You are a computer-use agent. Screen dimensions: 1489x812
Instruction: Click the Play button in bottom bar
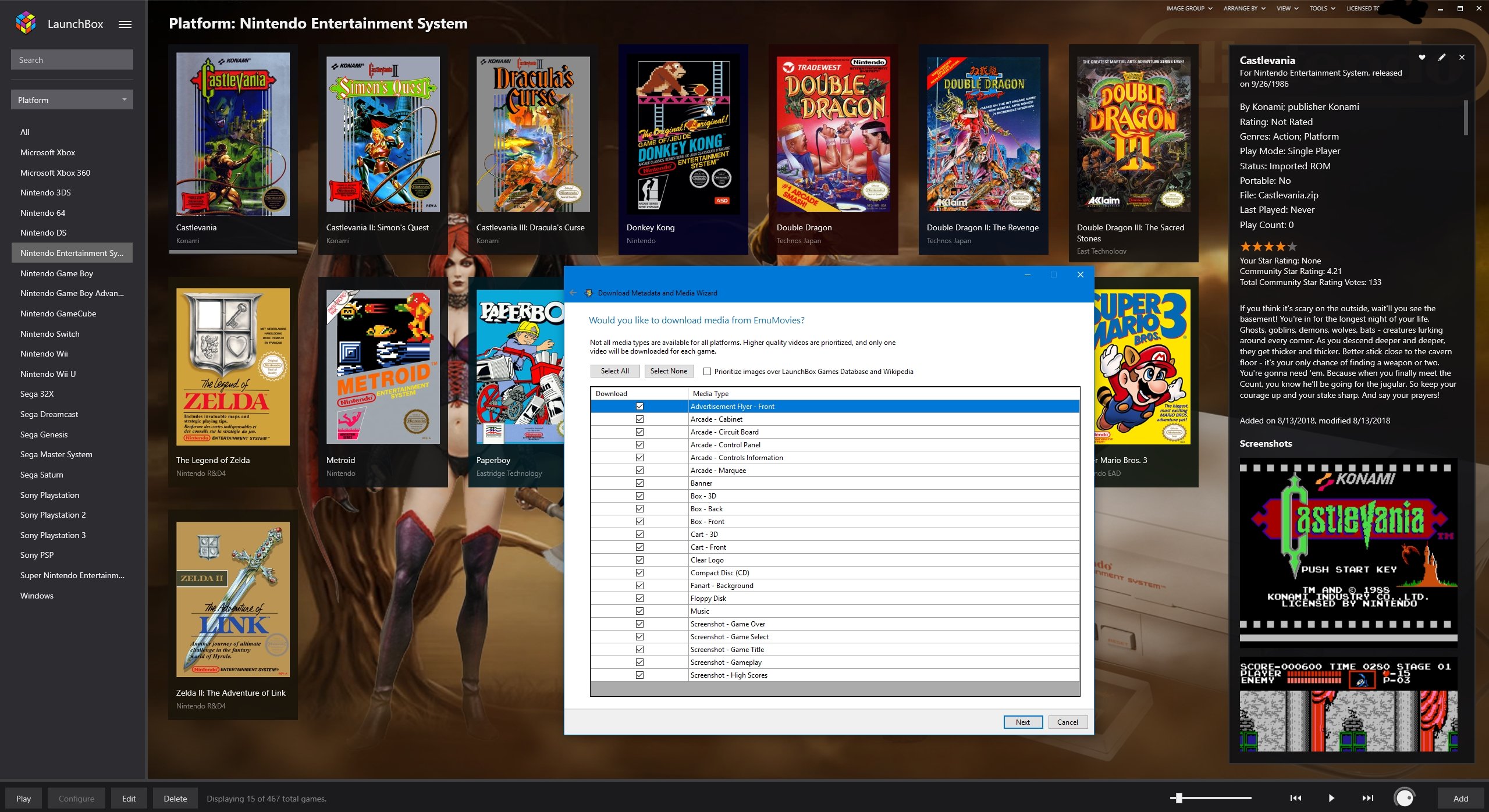[23, 799]
